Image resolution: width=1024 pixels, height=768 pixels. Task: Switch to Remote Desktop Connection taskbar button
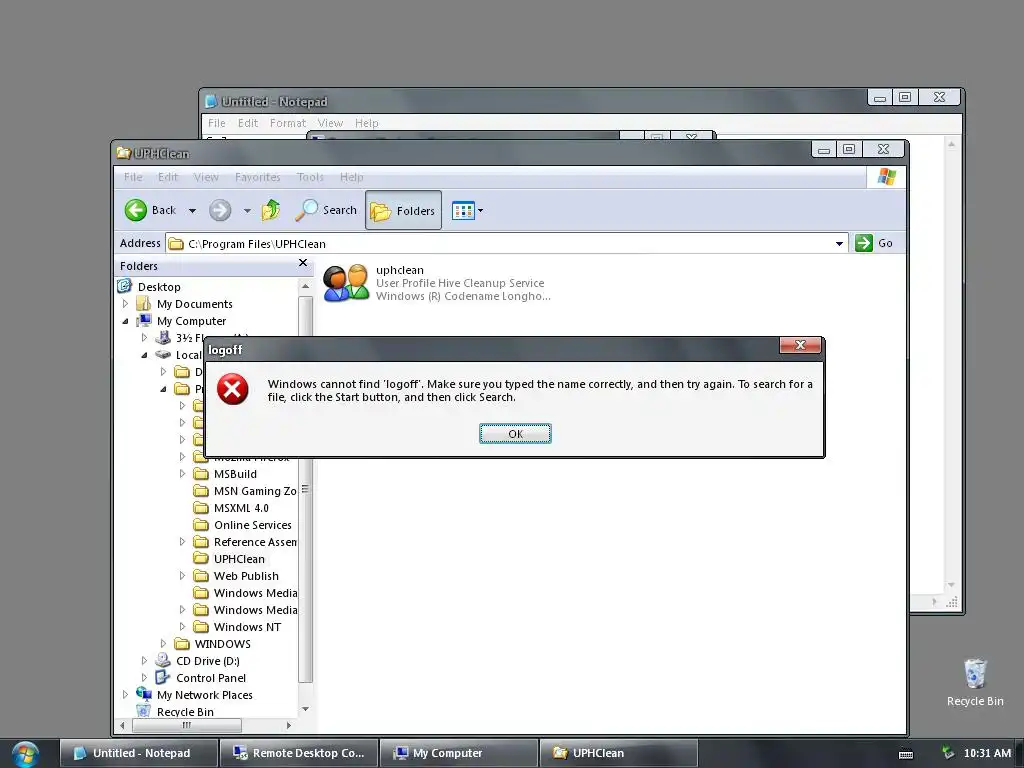click(x=299, y=753)
